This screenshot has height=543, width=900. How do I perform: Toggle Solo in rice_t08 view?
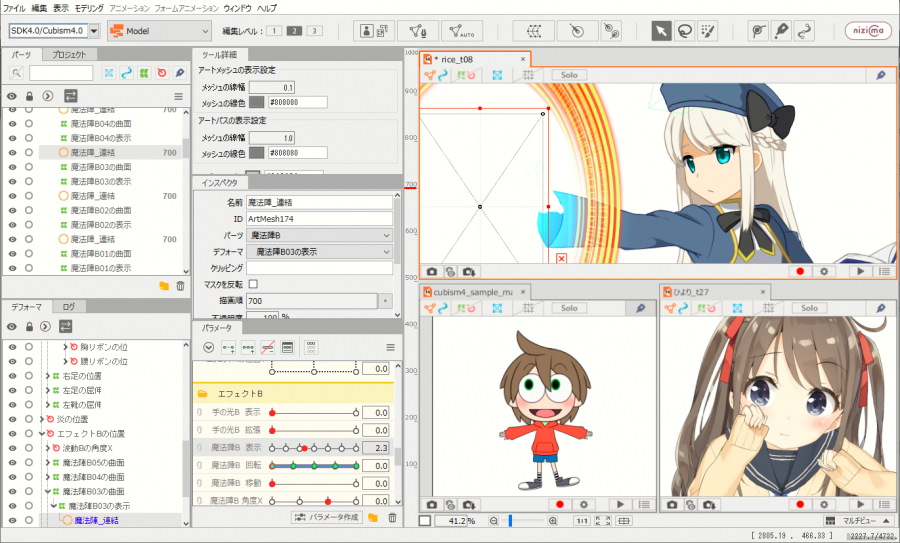pyautogui.click(x=569, y=75)
